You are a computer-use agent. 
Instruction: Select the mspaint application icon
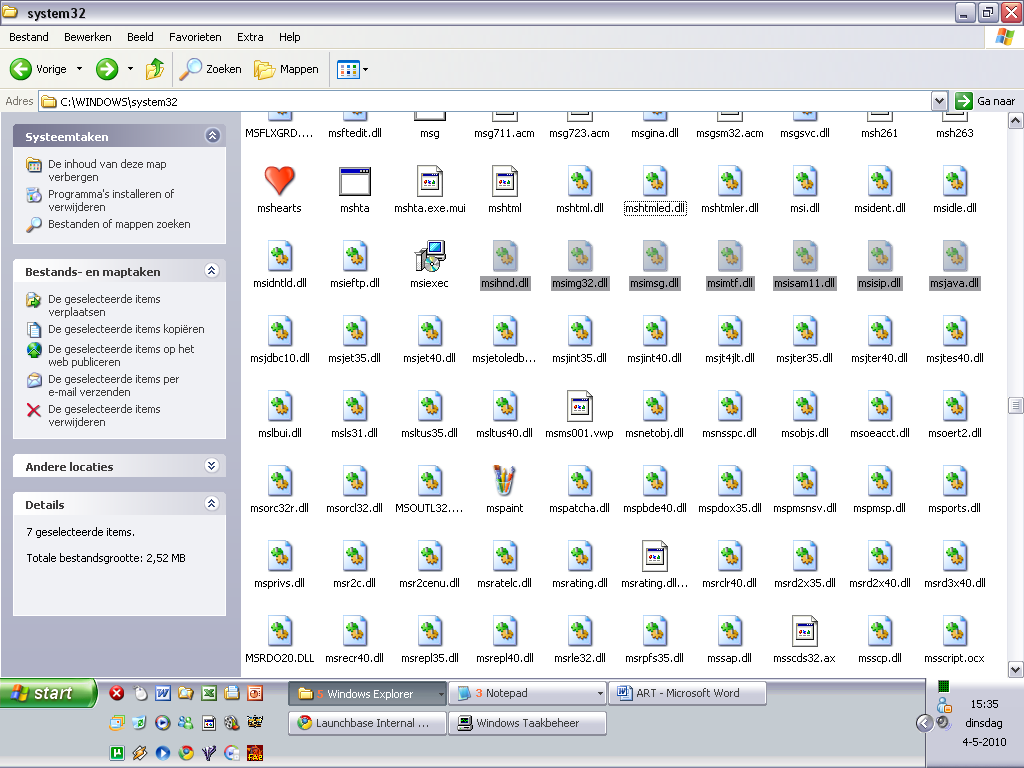[x=504, y=482]
